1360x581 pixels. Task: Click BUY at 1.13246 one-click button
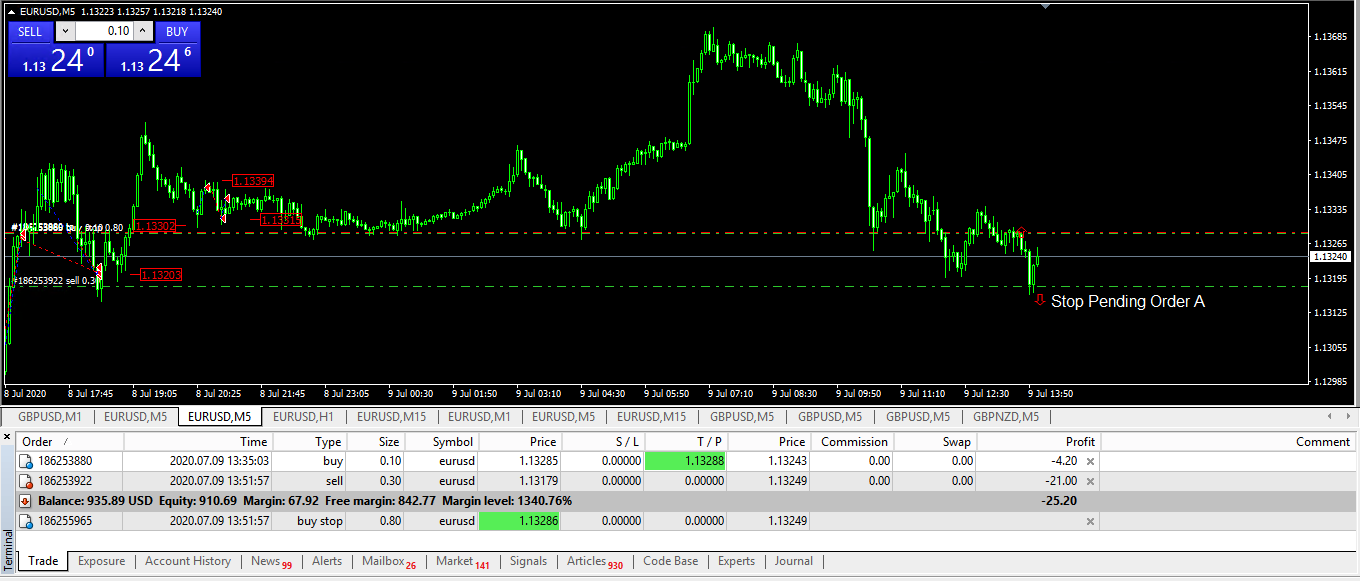click(153, 60)
